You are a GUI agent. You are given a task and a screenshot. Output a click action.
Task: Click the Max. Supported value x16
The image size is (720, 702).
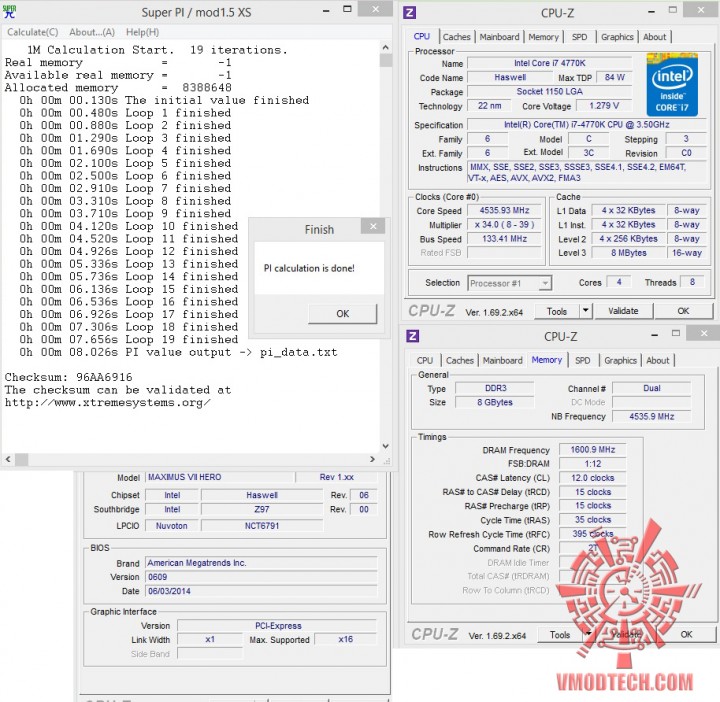[345, 639]
